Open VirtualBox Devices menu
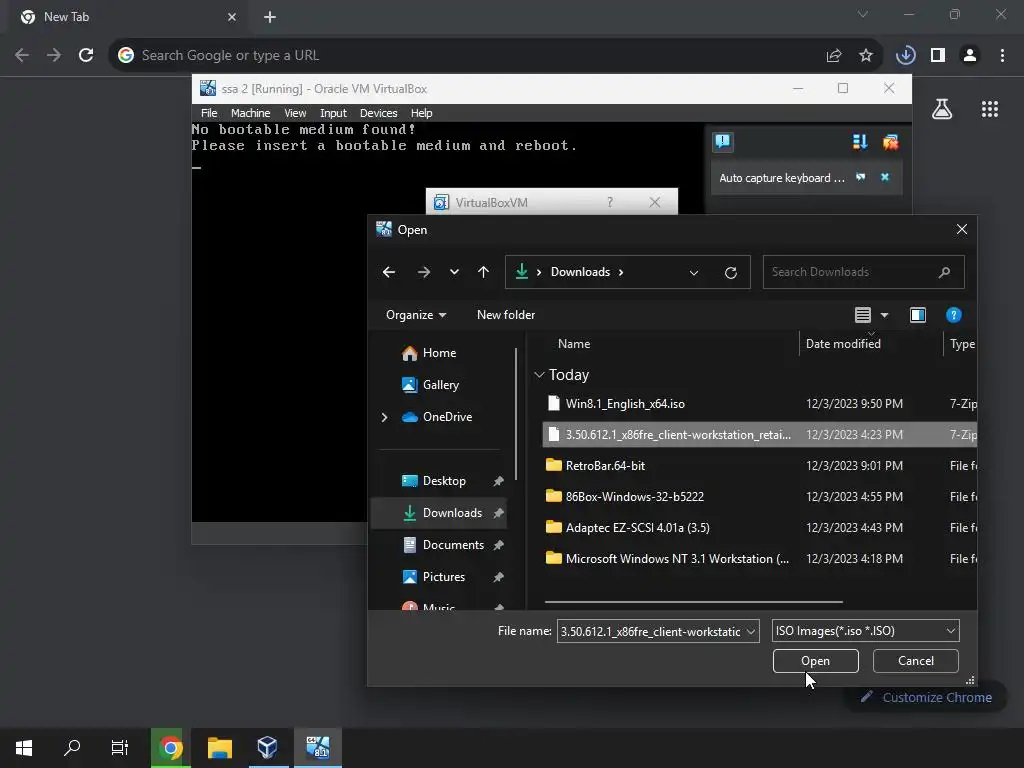This screenshot has height=768, width=1024. tap(378, 113)
